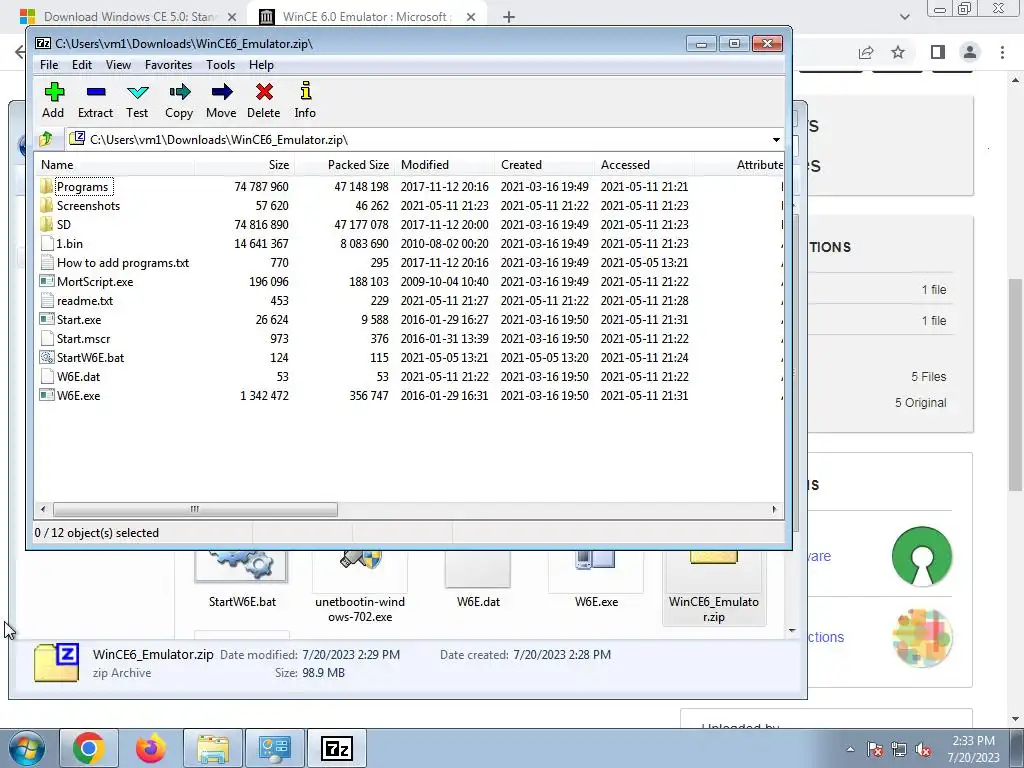Click the 7-Zip taskbar icon
This screenshot has width=1024, height=768.
(x=337, y=748)
